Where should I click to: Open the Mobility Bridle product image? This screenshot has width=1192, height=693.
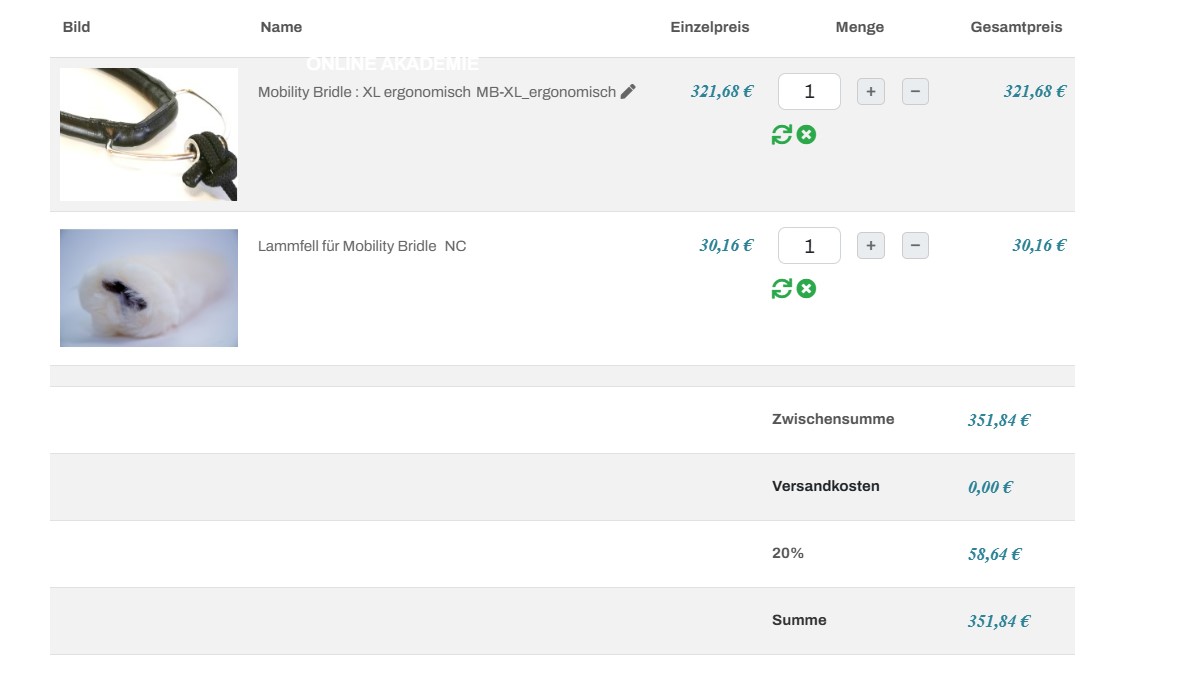(149, 134)
